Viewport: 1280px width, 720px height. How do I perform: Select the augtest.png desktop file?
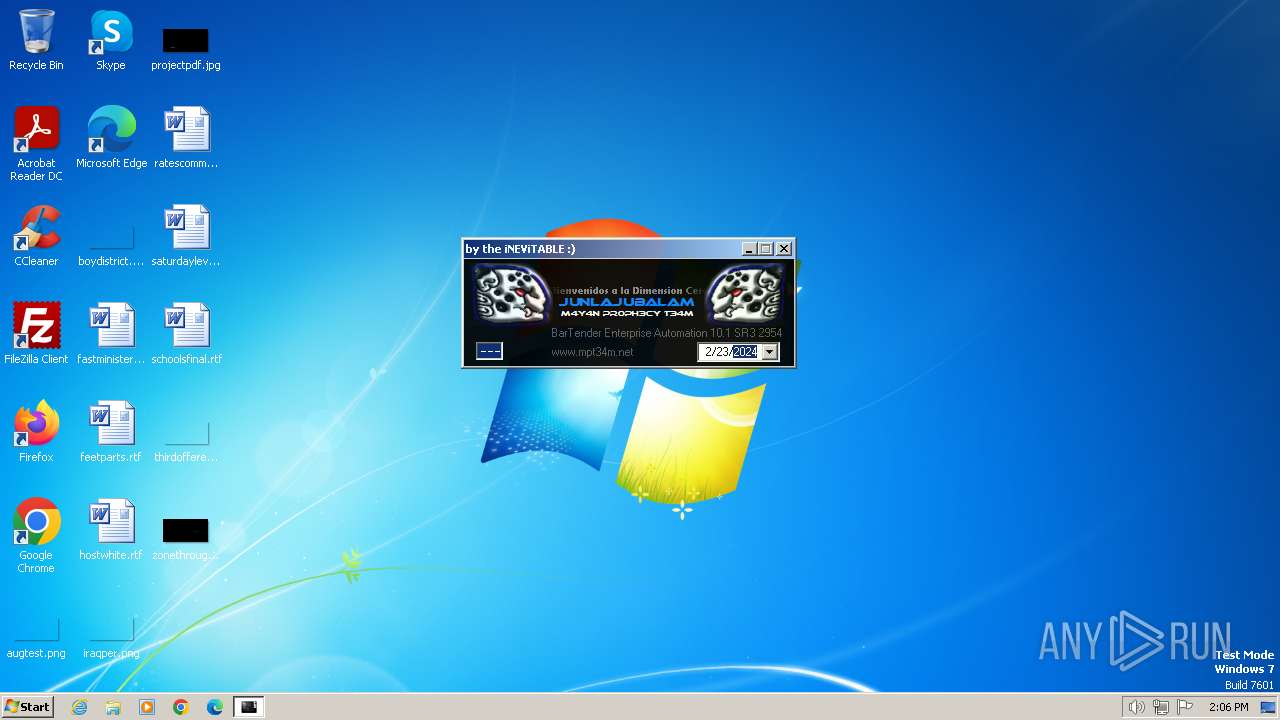tap(36, 638)
